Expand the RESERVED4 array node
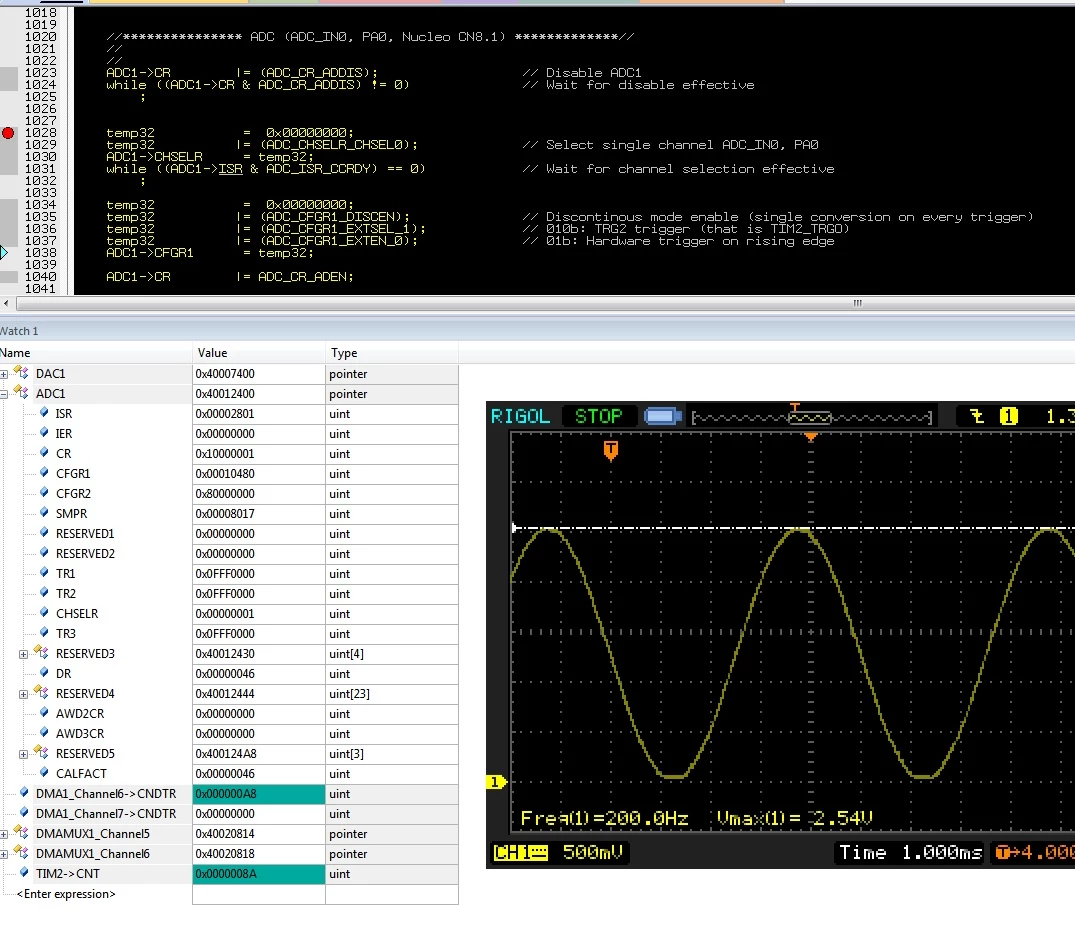 point(23,694)
